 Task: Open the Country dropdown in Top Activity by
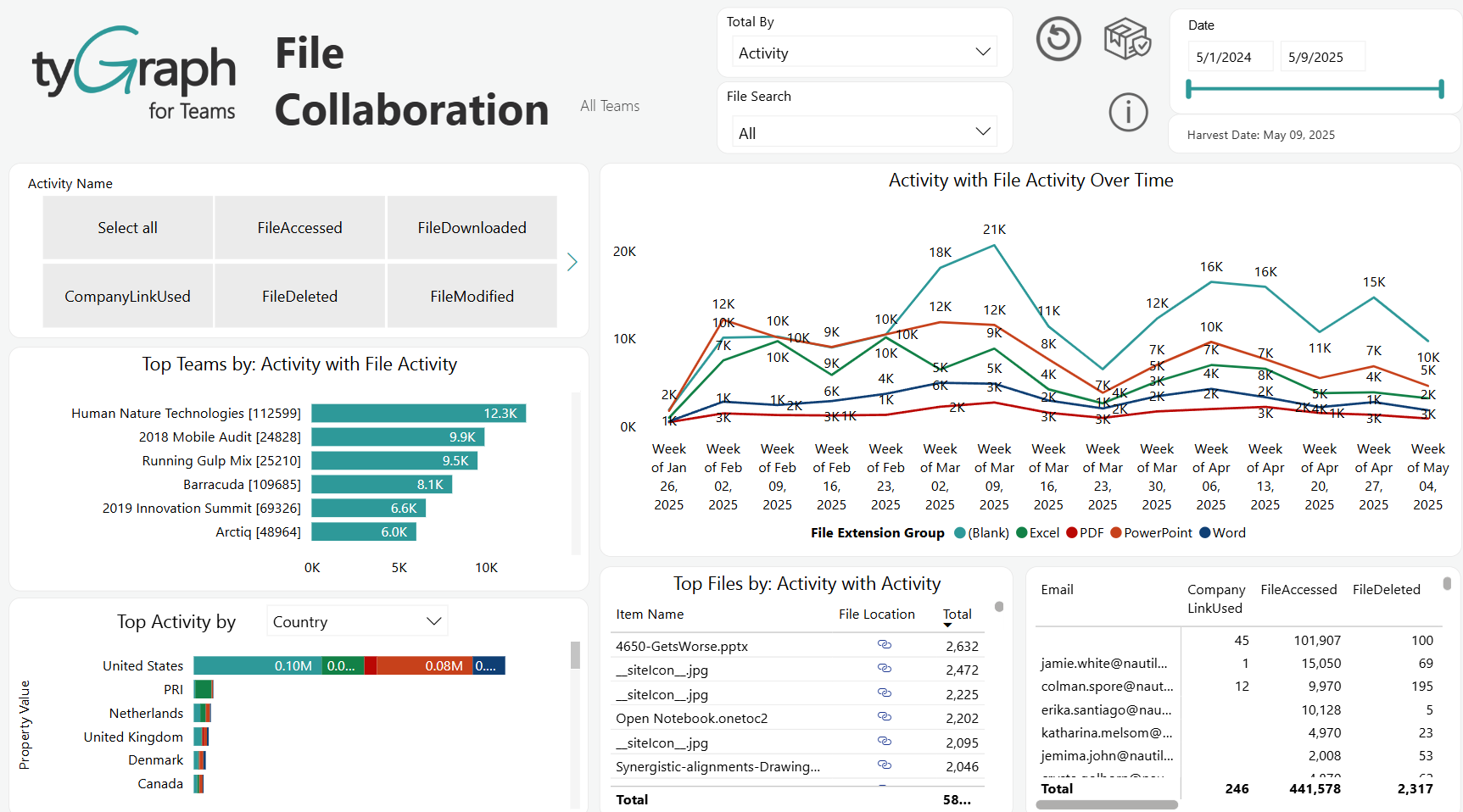(356, 620)
